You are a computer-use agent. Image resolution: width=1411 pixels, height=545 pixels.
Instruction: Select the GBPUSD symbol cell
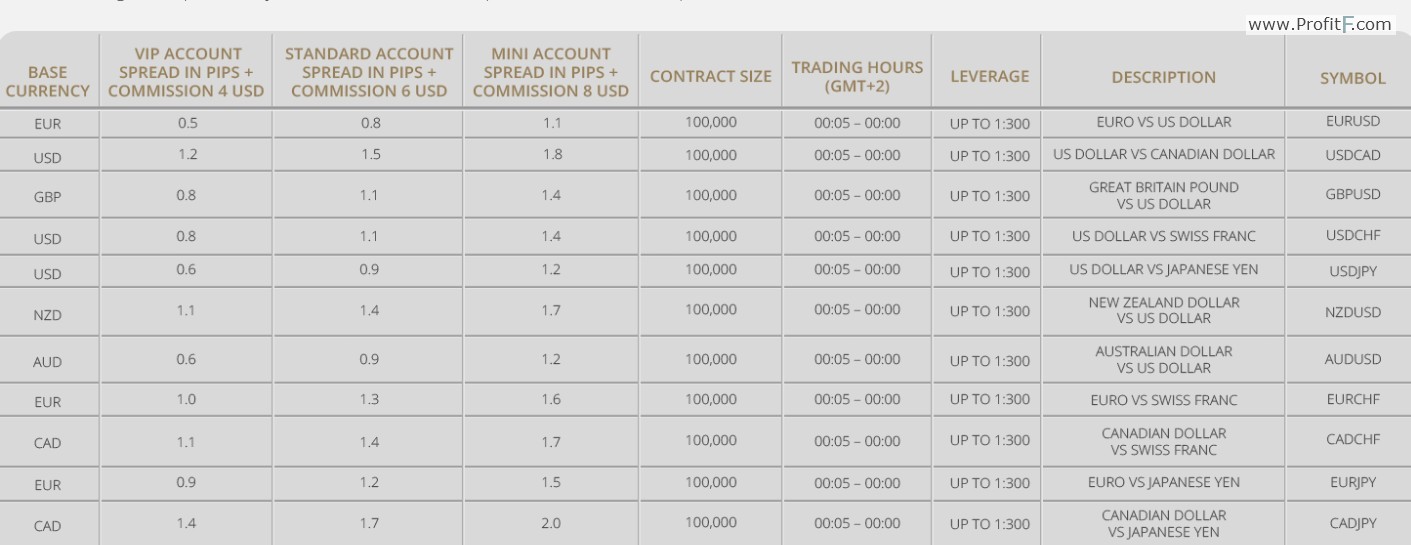1353,195
